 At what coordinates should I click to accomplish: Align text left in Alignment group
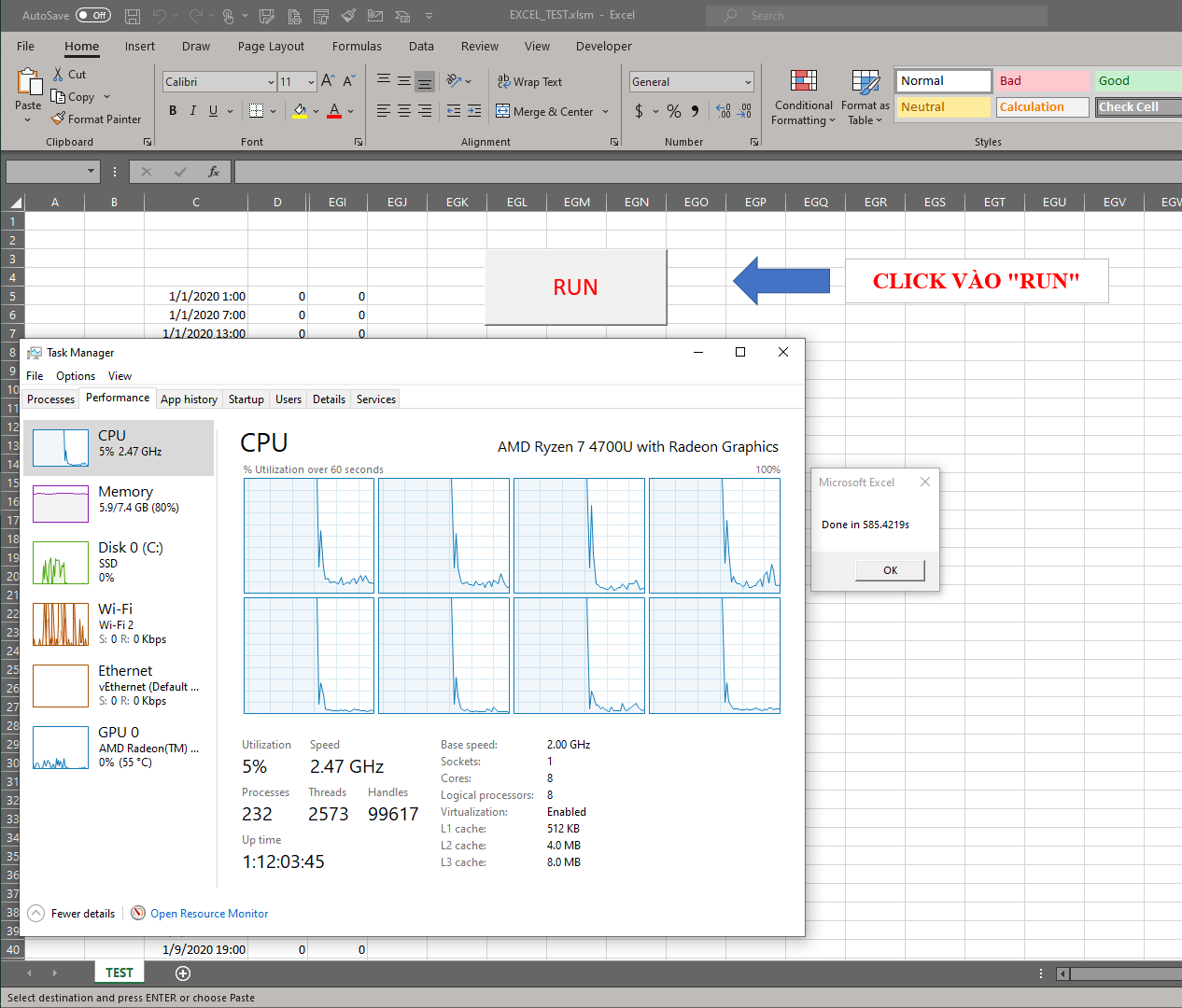(x=384, y=110)
